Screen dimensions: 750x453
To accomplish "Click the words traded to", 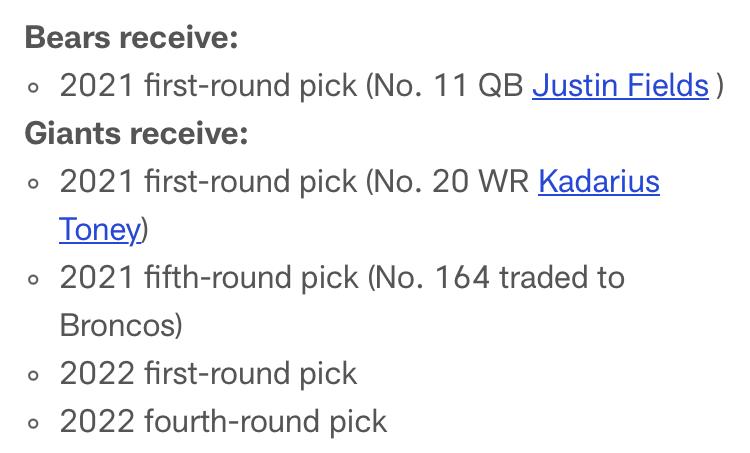I will coord(562,278).
